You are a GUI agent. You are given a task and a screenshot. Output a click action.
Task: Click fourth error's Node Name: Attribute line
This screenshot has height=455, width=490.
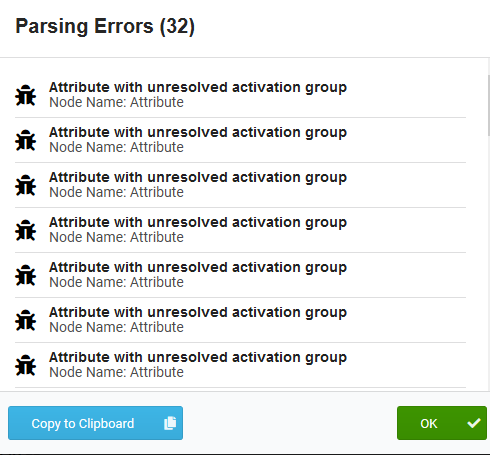pos(116,237)
